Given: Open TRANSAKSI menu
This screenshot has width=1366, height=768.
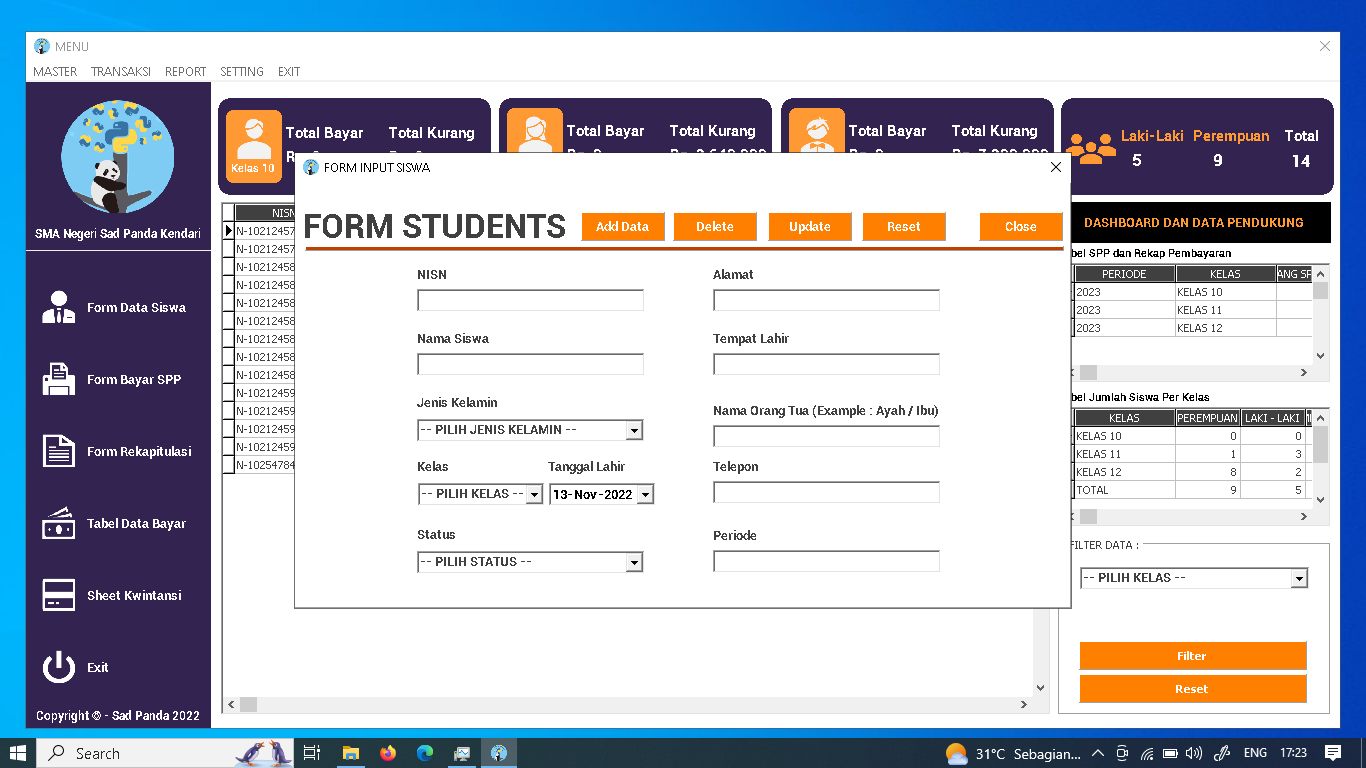Looking at the screenshot, I should tap(121, 72).
